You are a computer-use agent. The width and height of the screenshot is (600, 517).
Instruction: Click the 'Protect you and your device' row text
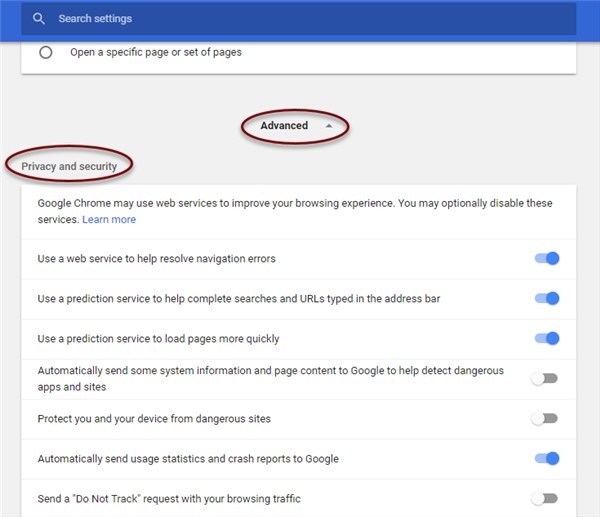pyautogui.click(x=154, y=418)
